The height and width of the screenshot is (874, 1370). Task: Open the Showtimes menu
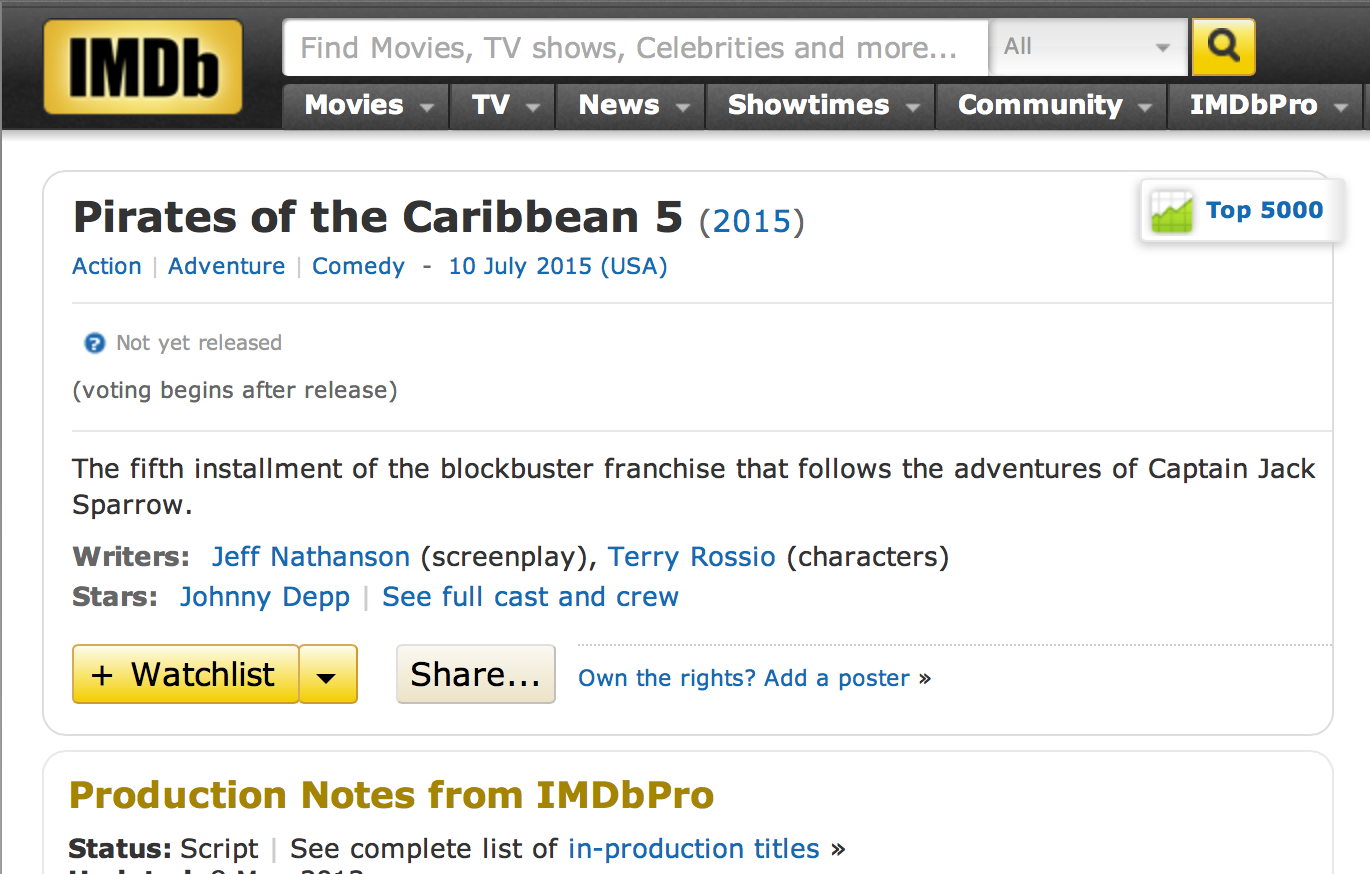(x=820, y=105)
